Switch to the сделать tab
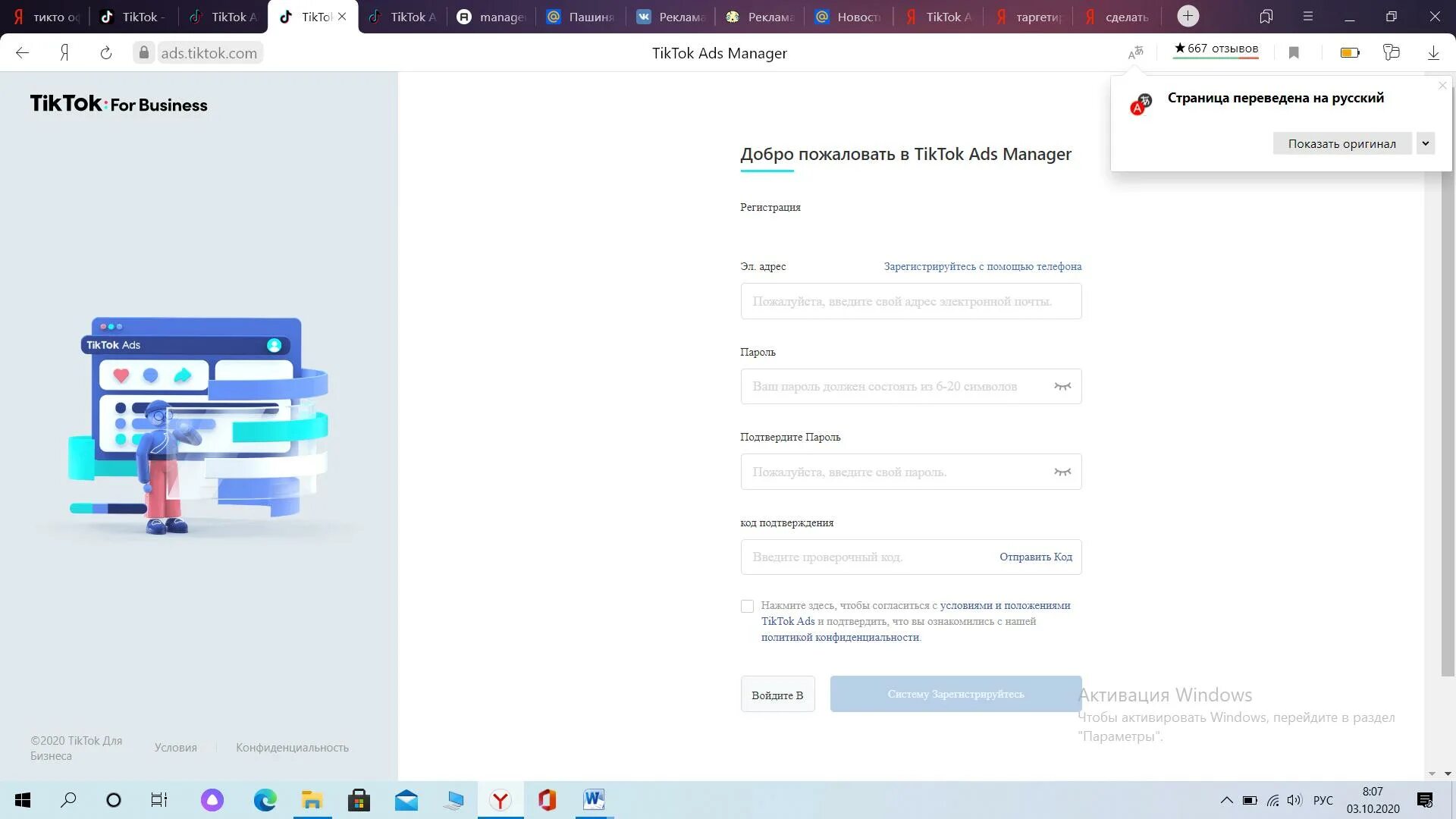The image size is (1456, 819). [x=1118, y=17]
